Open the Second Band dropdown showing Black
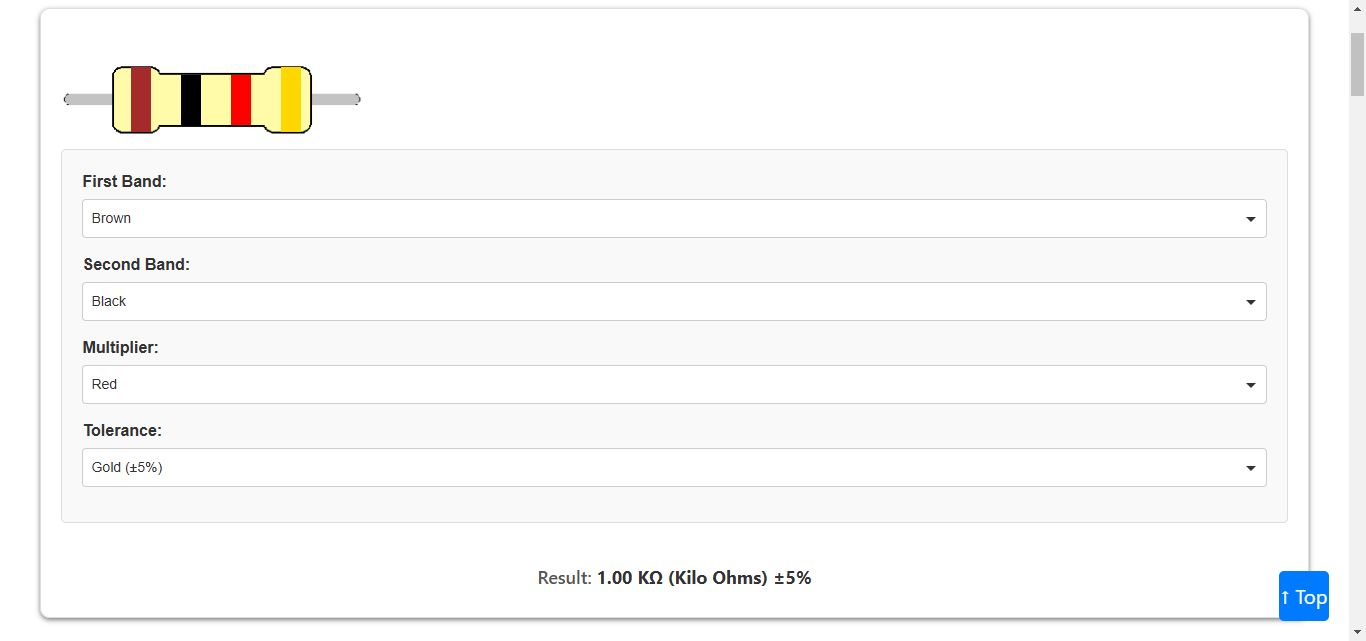 (x=673, y=301)
